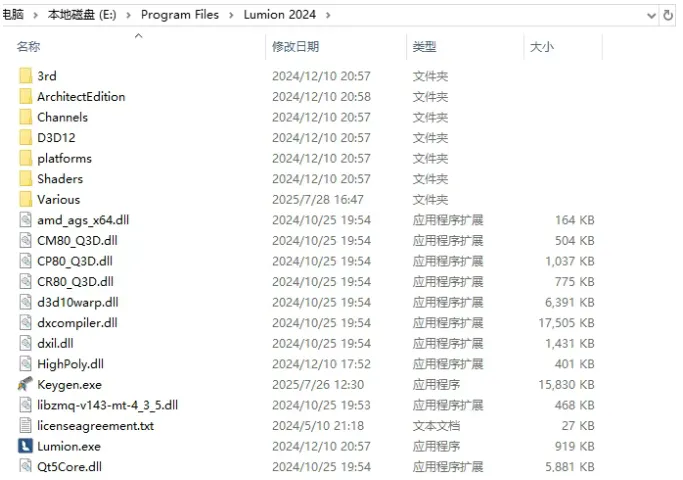Select the d3d10warp.dll file name
Viewport: 683px width, 480px height.
[x=78, y=302]
